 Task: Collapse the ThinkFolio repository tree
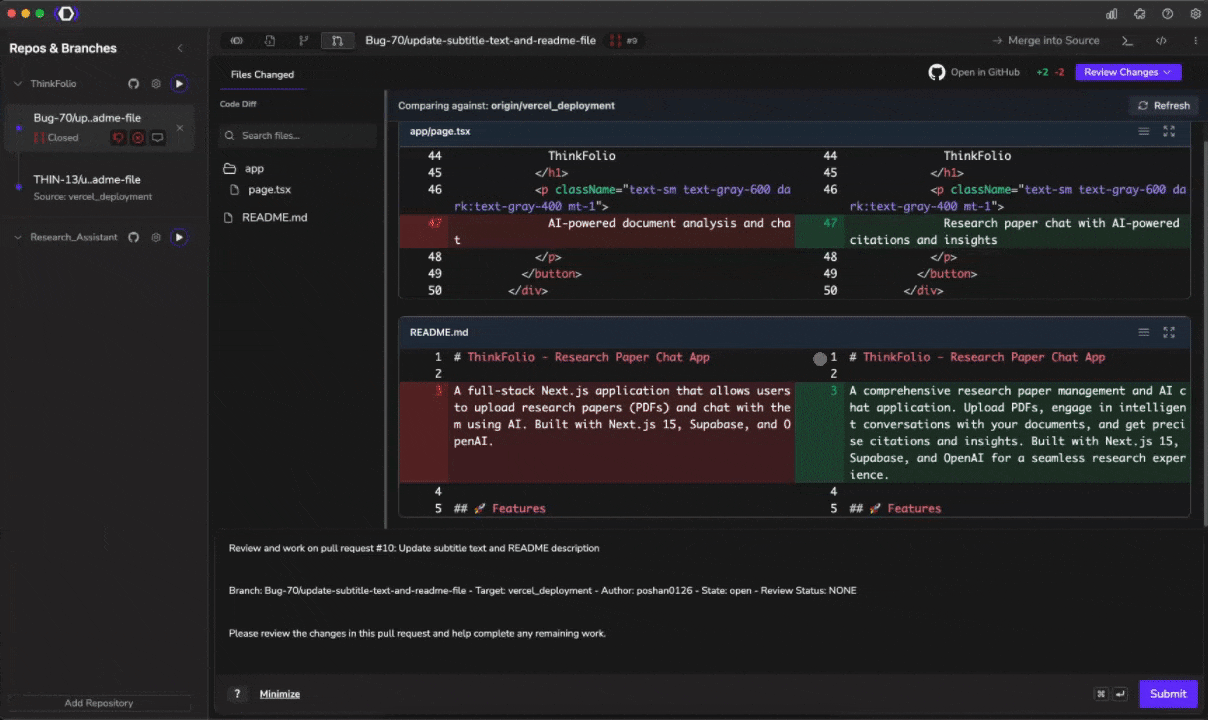click(17, 83)
